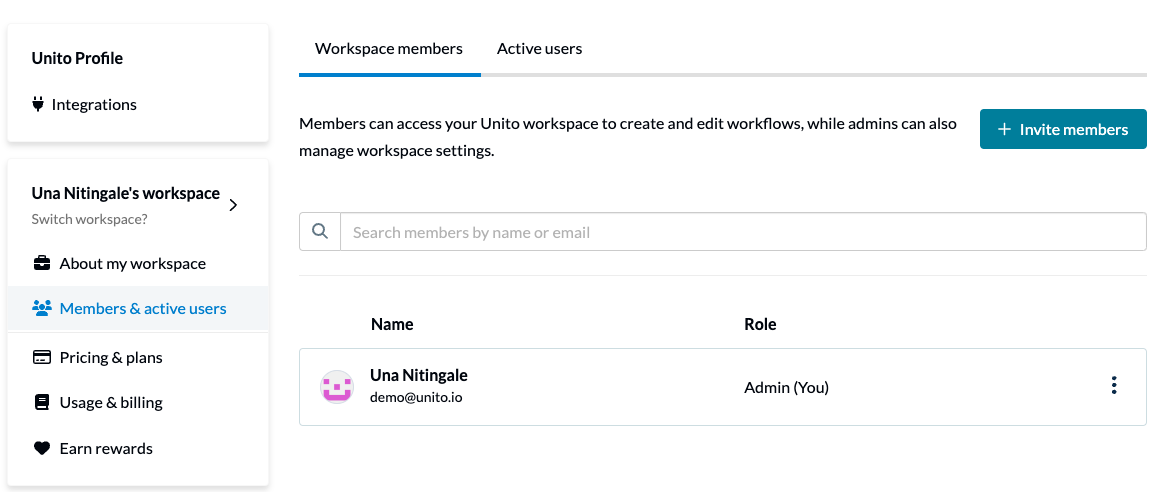Viewport: 1160px width, 492px height.
Task: Click Una Nitingale's pink avatar
Action: point(337,387)
